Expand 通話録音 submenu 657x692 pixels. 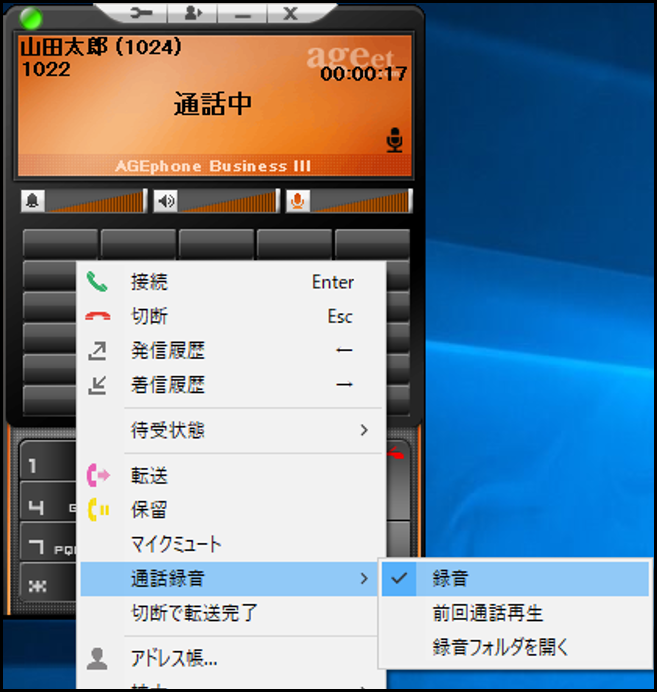[x=229, y=579]
